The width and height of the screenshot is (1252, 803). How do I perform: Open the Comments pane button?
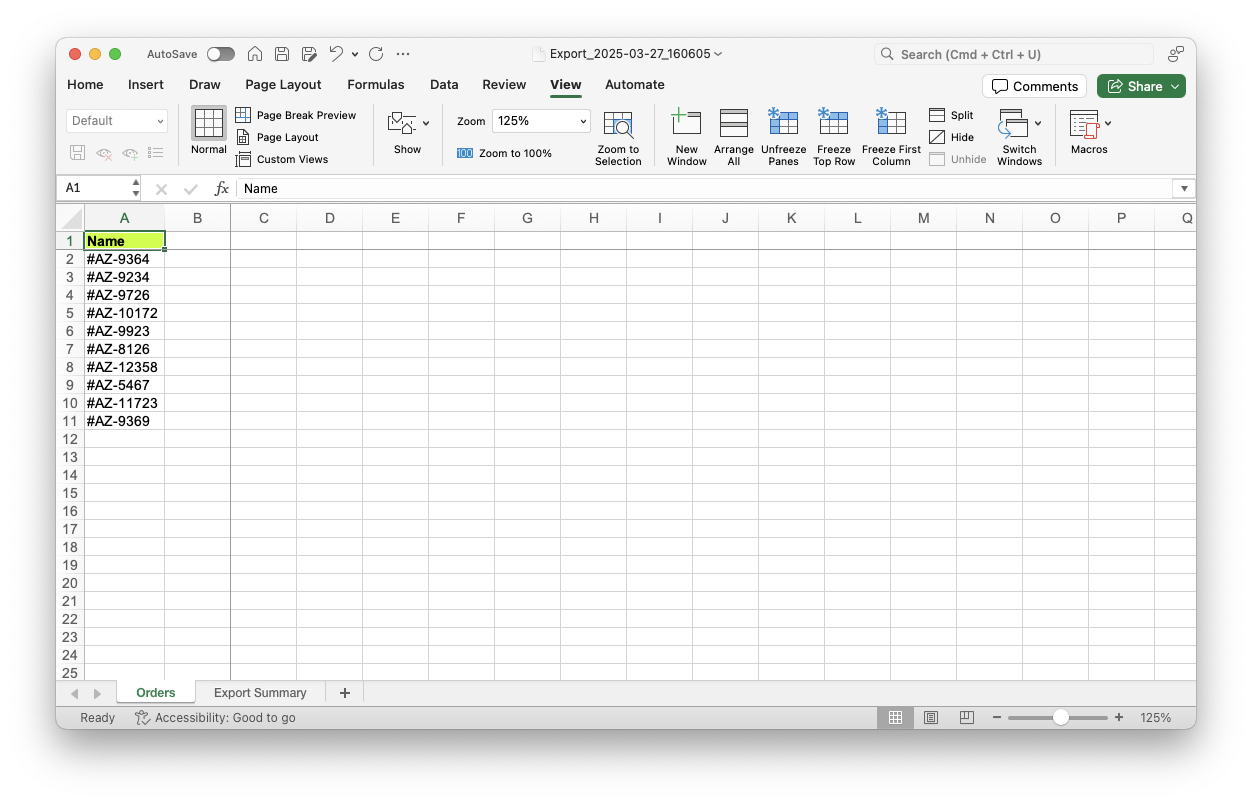[x=1034, y=86]
